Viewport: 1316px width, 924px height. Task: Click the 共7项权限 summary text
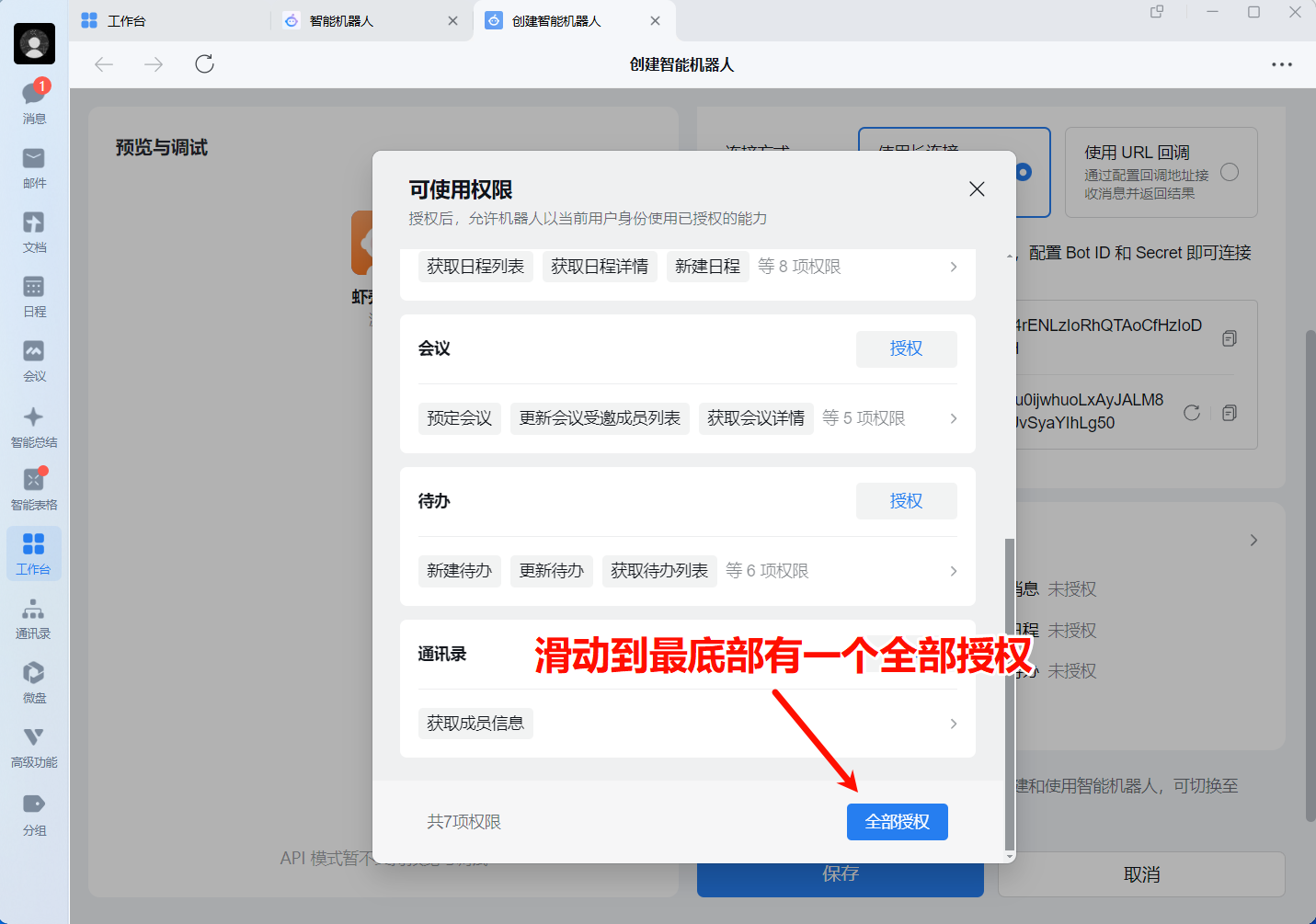click(x=463, y=822)
